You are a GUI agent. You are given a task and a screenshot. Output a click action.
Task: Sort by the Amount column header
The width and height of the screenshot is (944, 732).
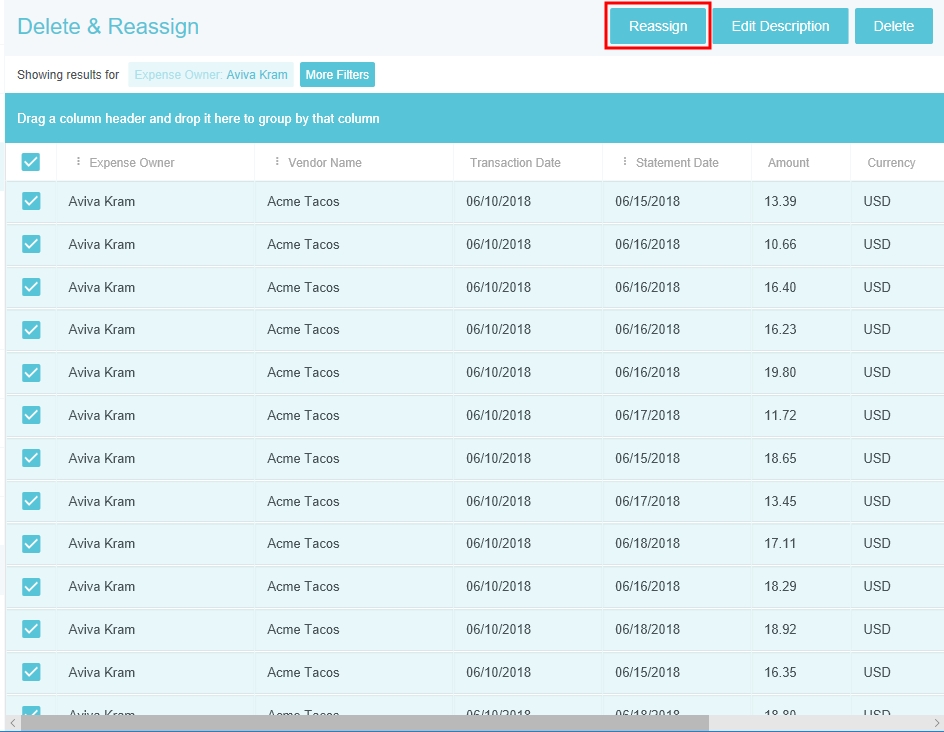pos(788,163)
